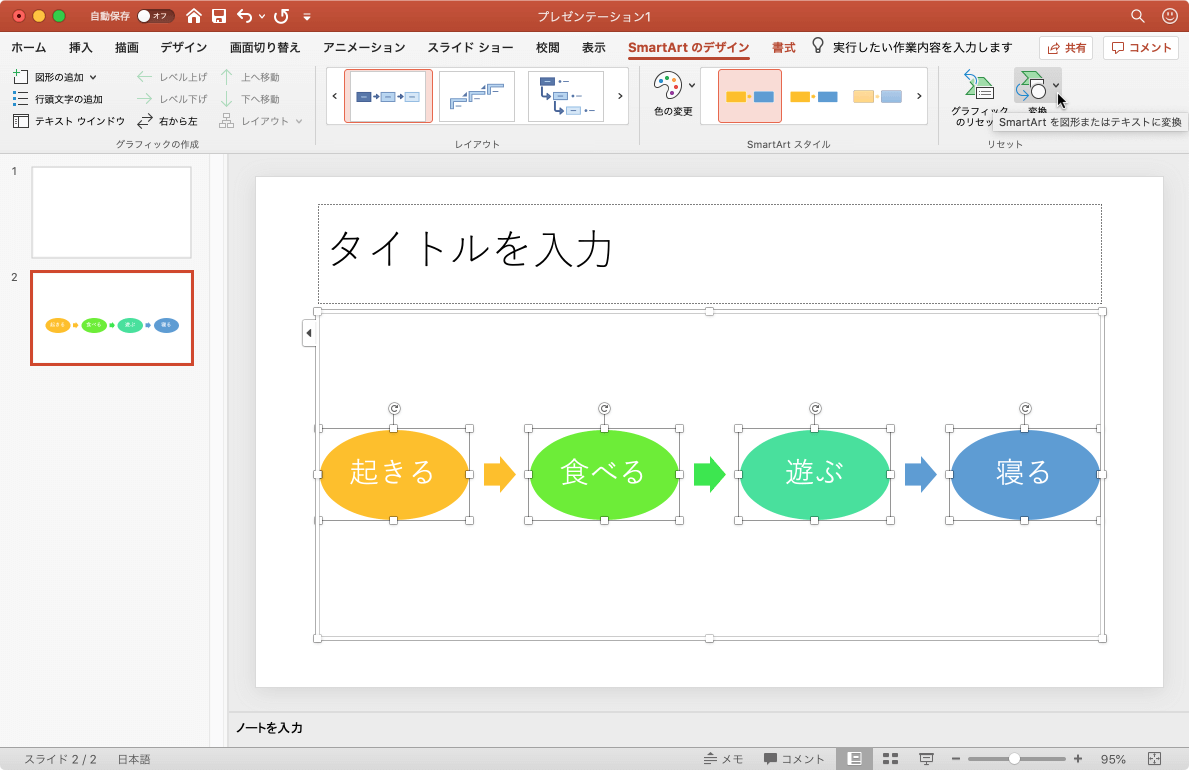Open the 挿入 tab

[x=80, y=48]
